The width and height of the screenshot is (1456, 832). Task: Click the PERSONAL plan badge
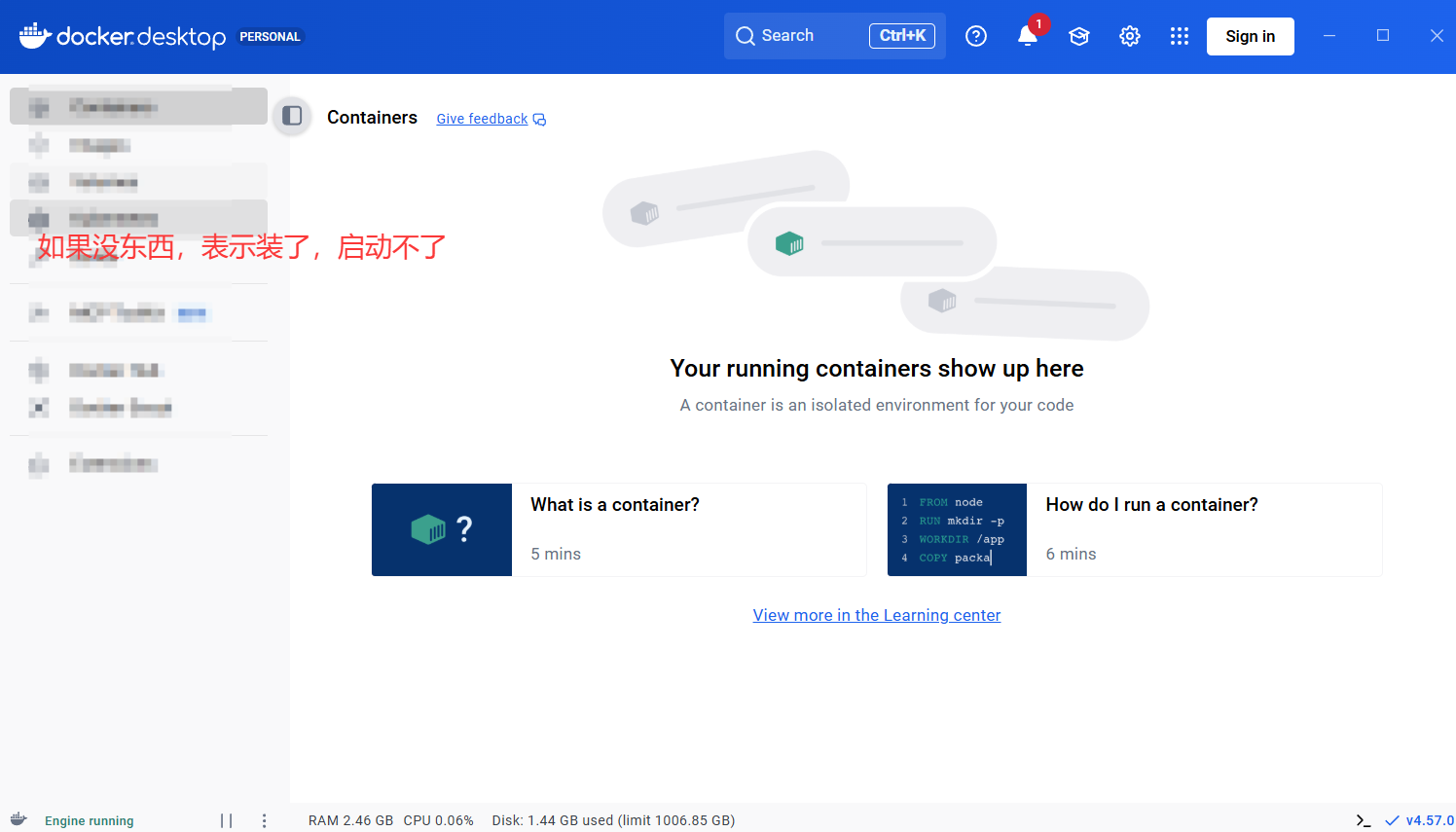pos(270,37)
